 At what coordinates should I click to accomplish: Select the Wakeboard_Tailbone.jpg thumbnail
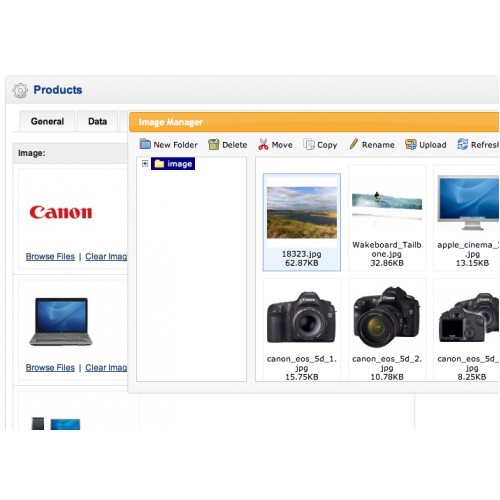click(x=387, y=218)
